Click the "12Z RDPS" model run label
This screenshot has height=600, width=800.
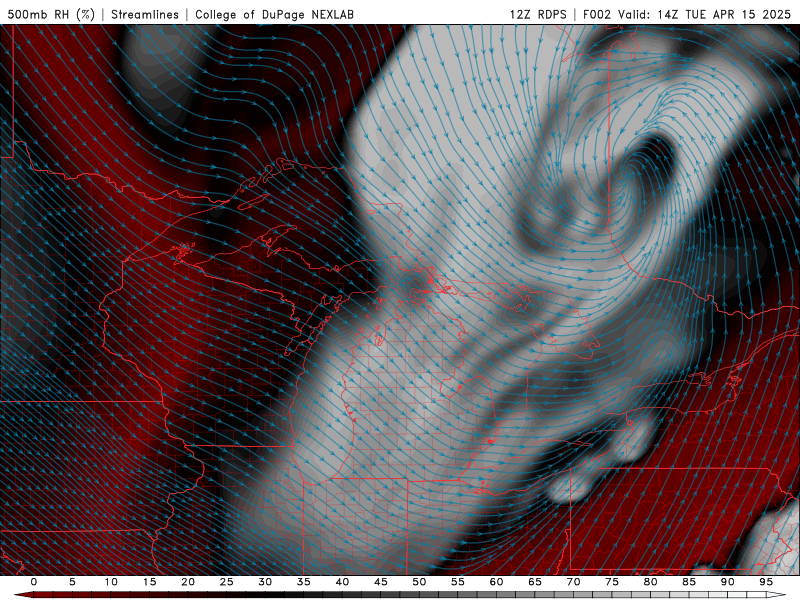(538, 14)
